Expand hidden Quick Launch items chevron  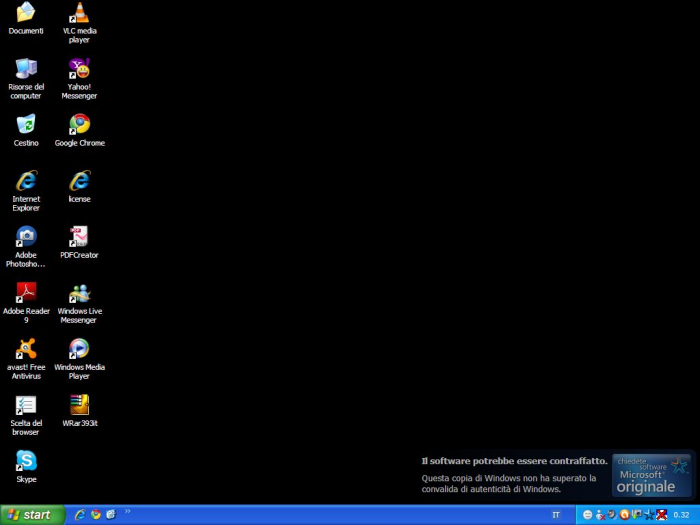[x=128, y=512]
